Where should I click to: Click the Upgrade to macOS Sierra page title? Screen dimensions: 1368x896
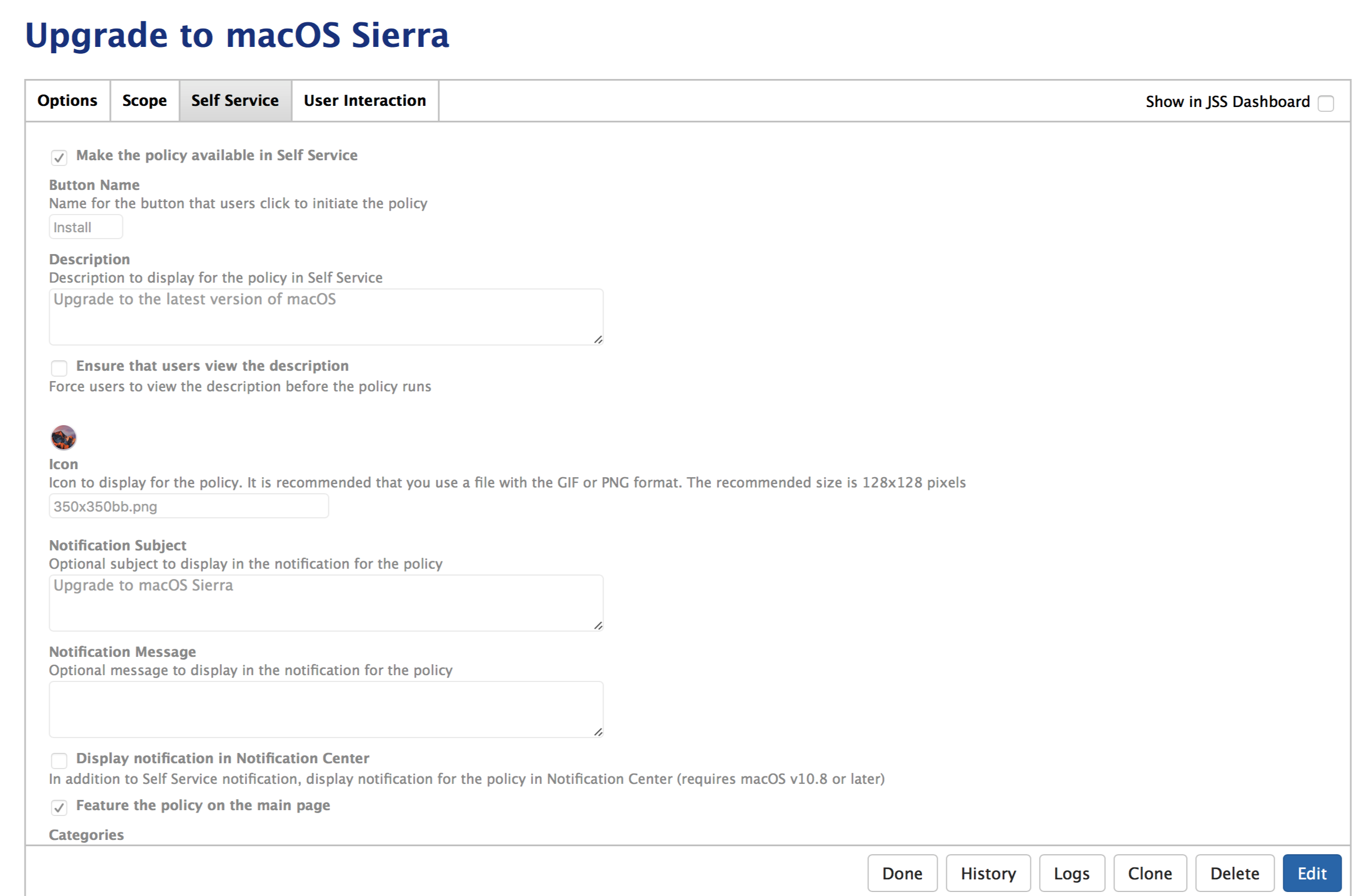point(237,35)
